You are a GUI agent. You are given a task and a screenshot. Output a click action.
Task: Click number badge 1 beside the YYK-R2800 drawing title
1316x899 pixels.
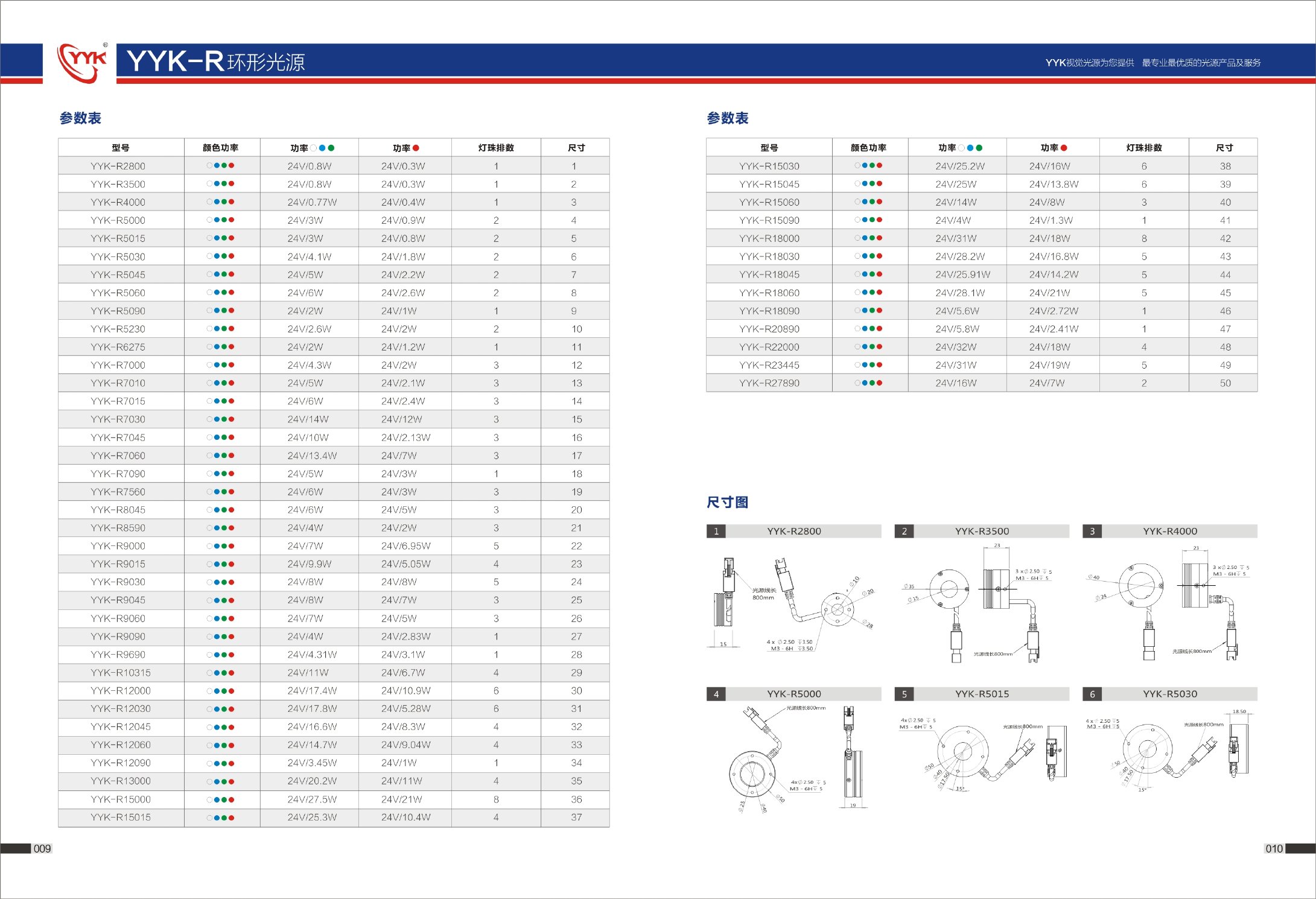coord(716,531)
